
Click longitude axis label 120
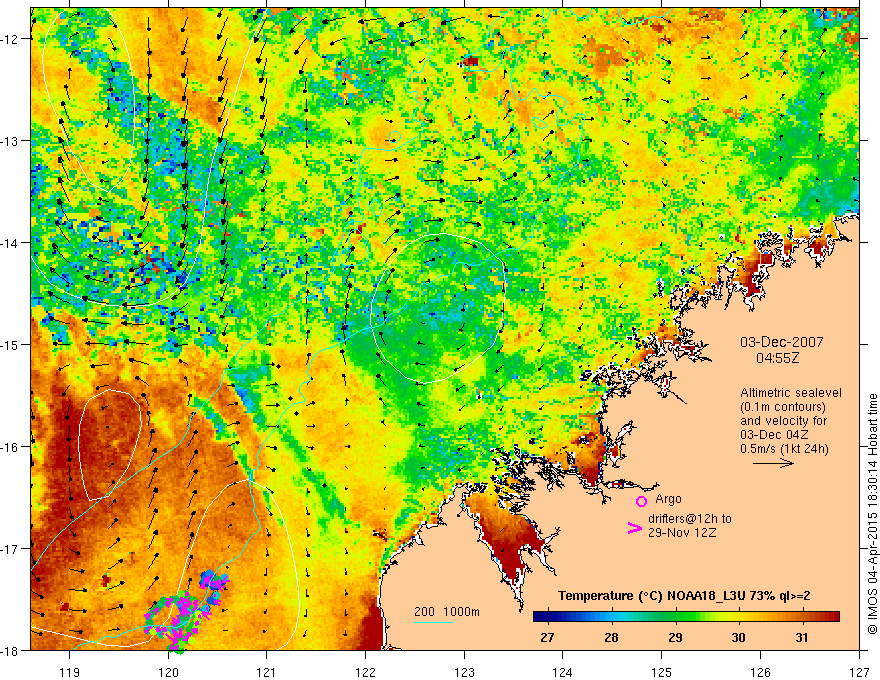pos(168,672)
